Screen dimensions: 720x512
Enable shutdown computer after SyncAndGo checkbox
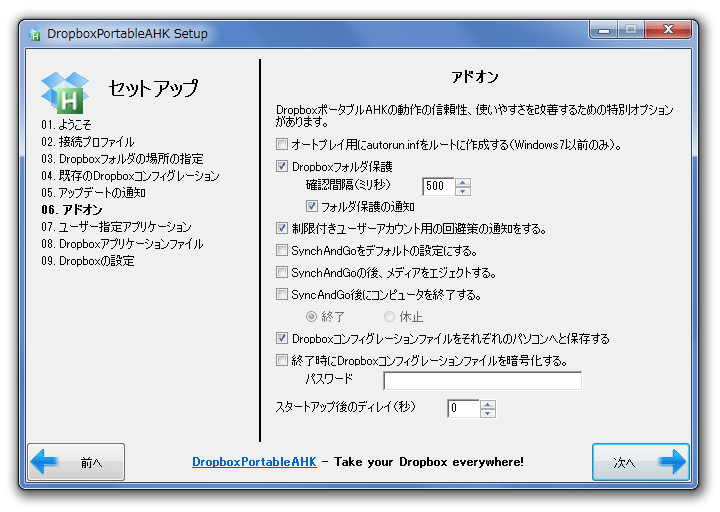281,294
